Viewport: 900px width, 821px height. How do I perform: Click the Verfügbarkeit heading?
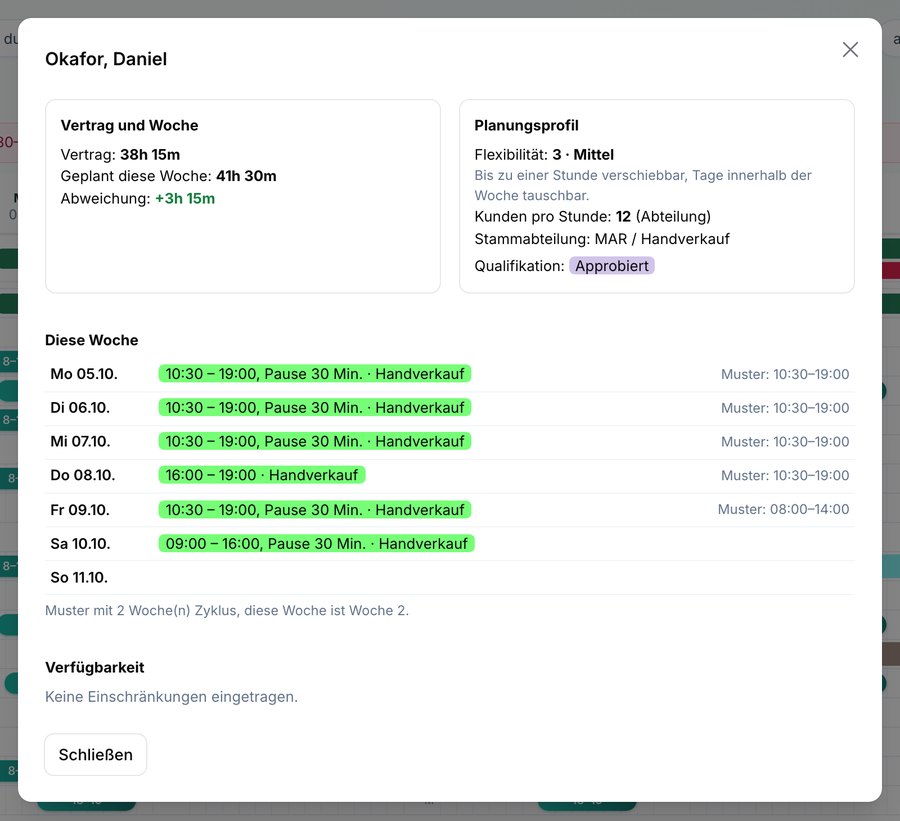95,667
